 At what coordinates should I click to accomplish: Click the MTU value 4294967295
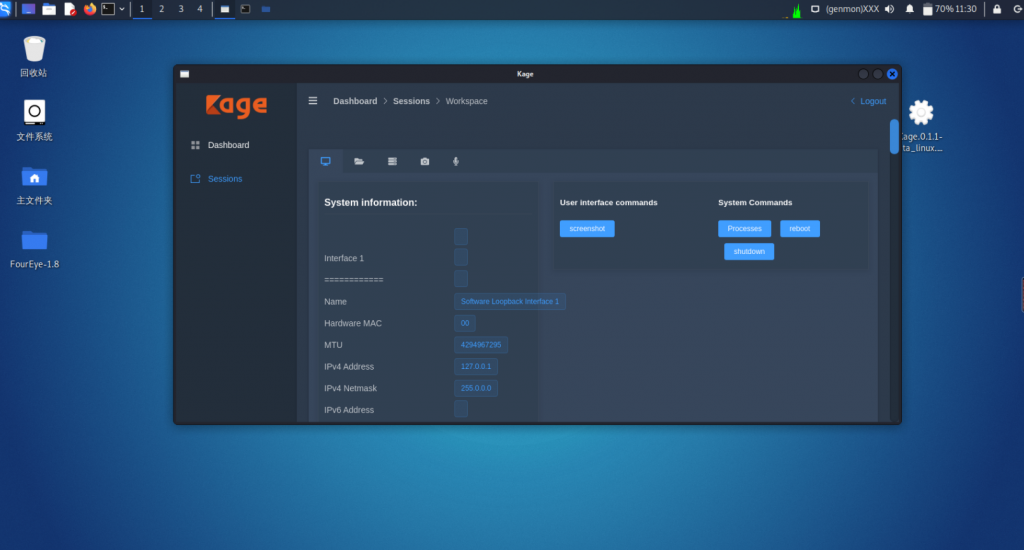coord(481,345)
